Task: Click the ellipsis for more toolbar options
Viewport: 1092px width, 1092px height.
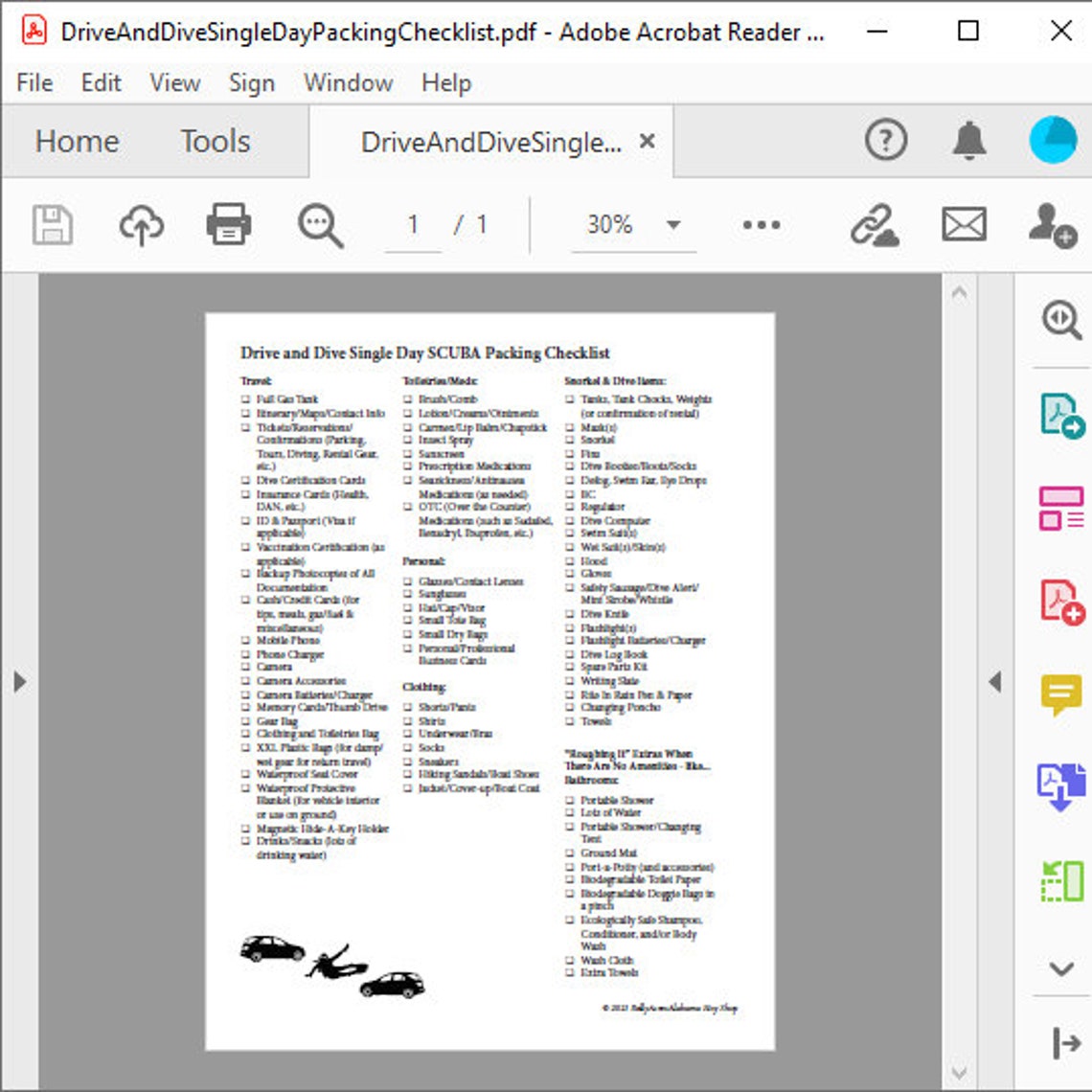Action: point(760,225)
